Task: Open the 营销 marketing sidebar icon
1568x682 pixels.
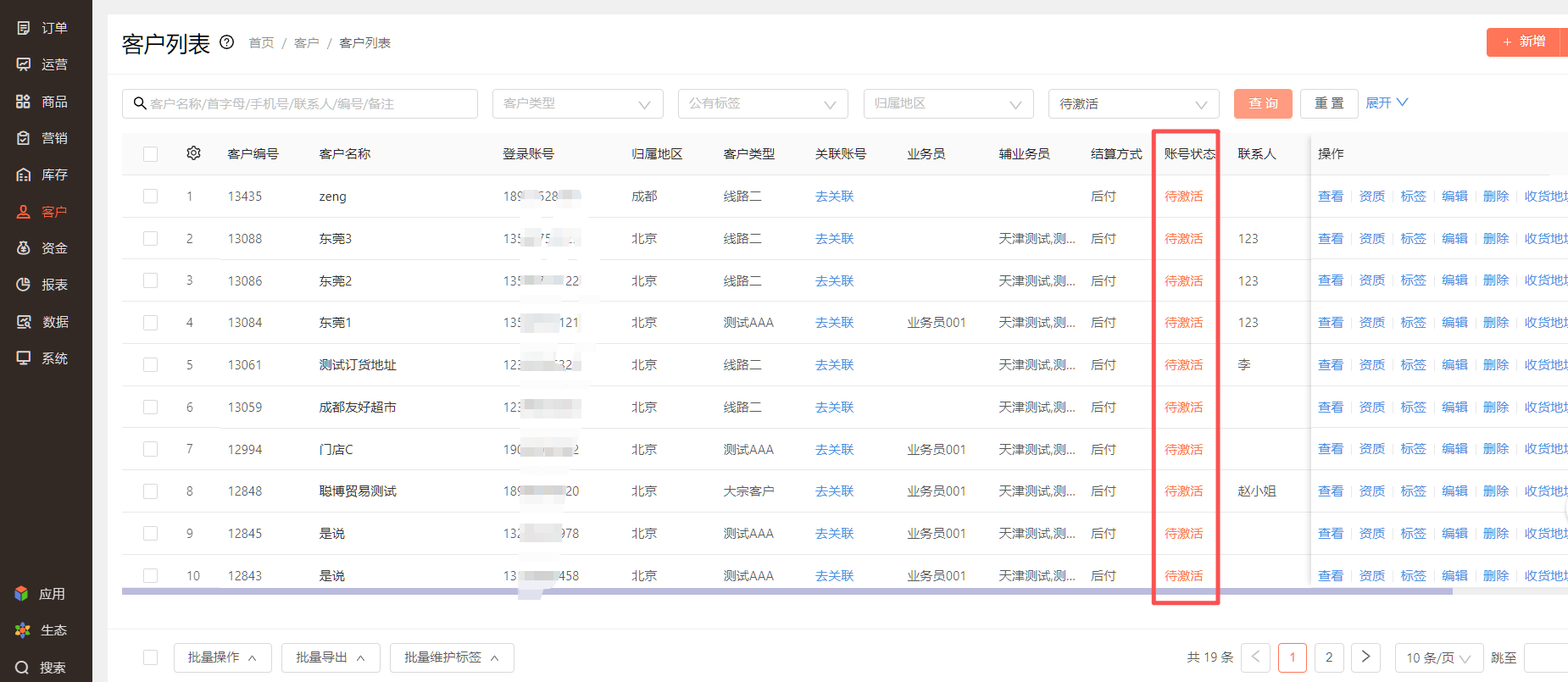Action: pyautogui.click(x=24, y=138)
